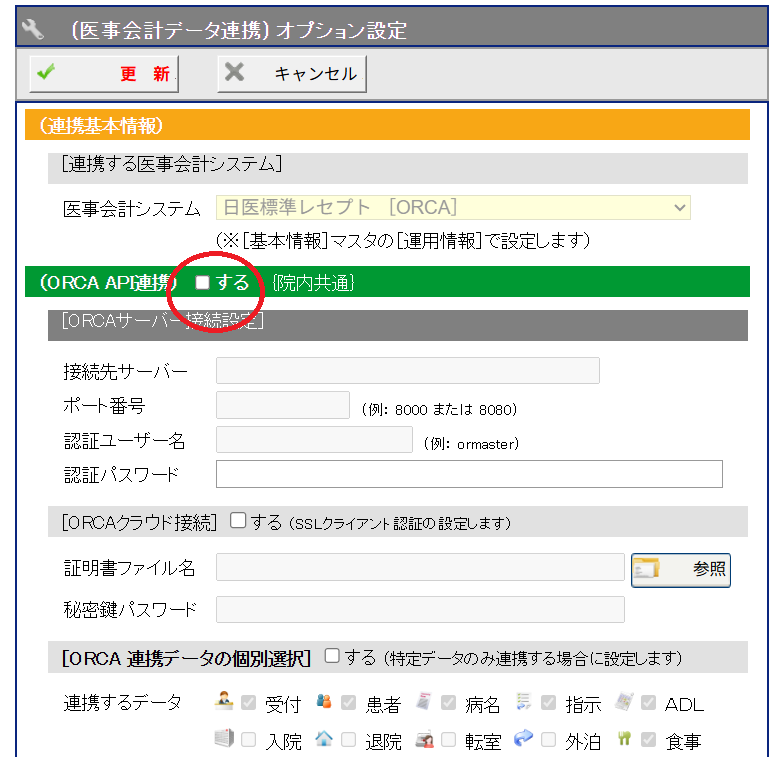Click the キャンセル button
This screenshot has width=782, height=757.
[292, 74]
